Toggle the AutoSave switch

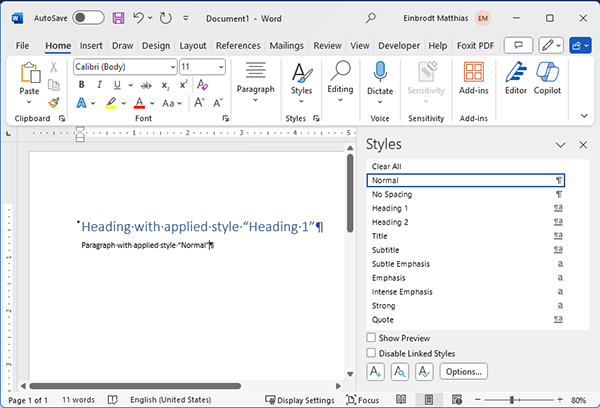tap(88, 18)
